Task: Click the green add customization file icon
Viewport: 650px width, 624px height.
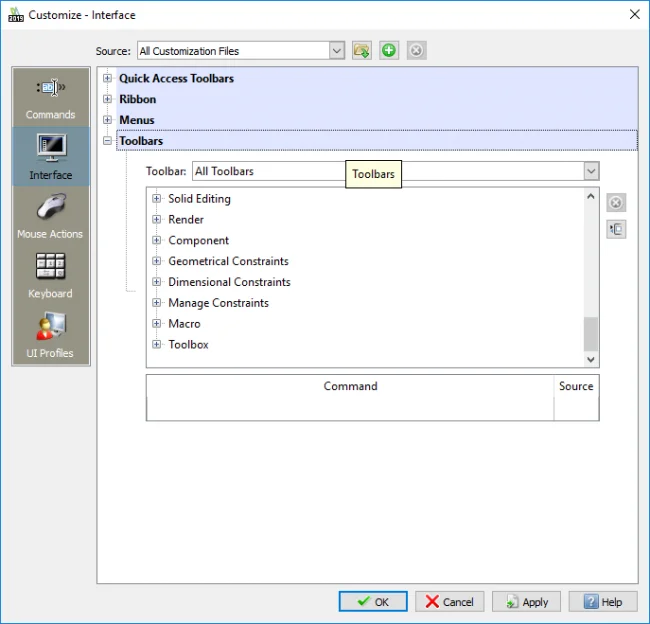Action: point(389,51)
